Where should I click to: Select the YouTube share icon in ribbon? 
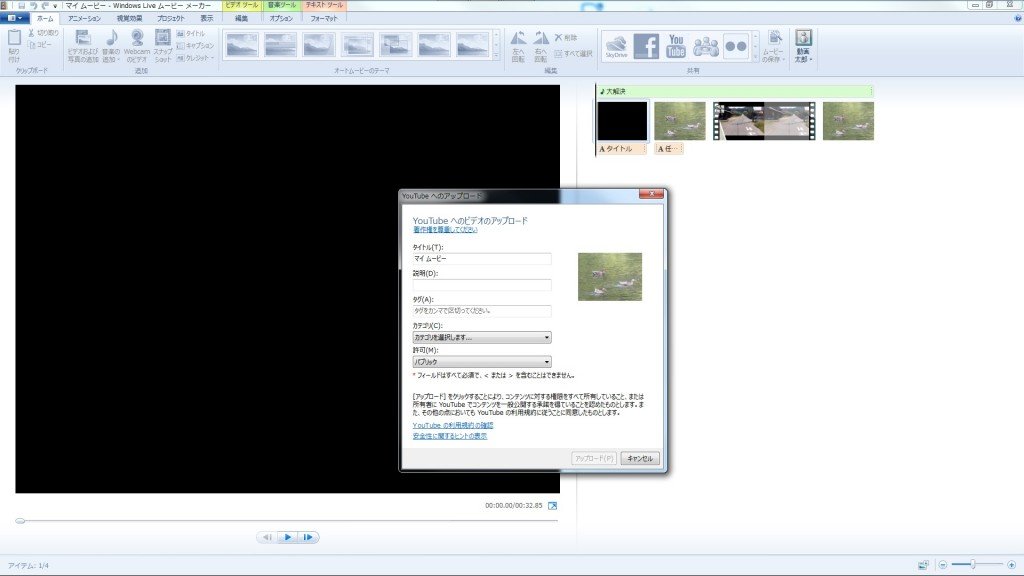click(x=676, y=47)
